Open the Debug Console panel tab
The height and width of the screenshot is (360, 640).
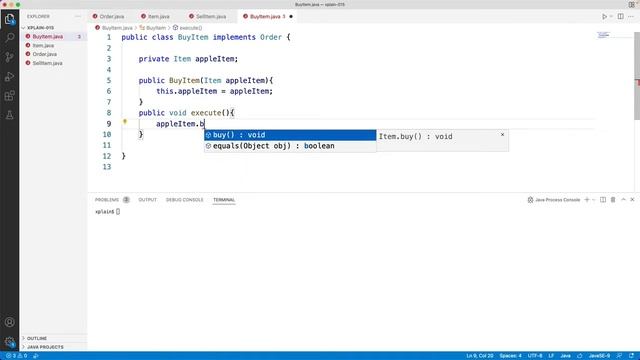coord(184,200)
